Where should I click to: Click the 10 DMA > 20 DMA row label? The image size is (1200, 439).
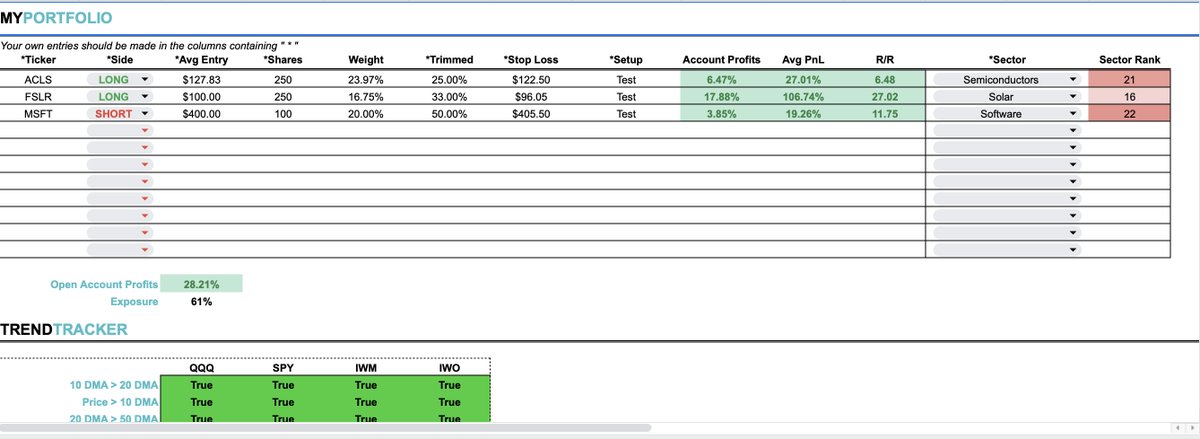pos(114,385)
